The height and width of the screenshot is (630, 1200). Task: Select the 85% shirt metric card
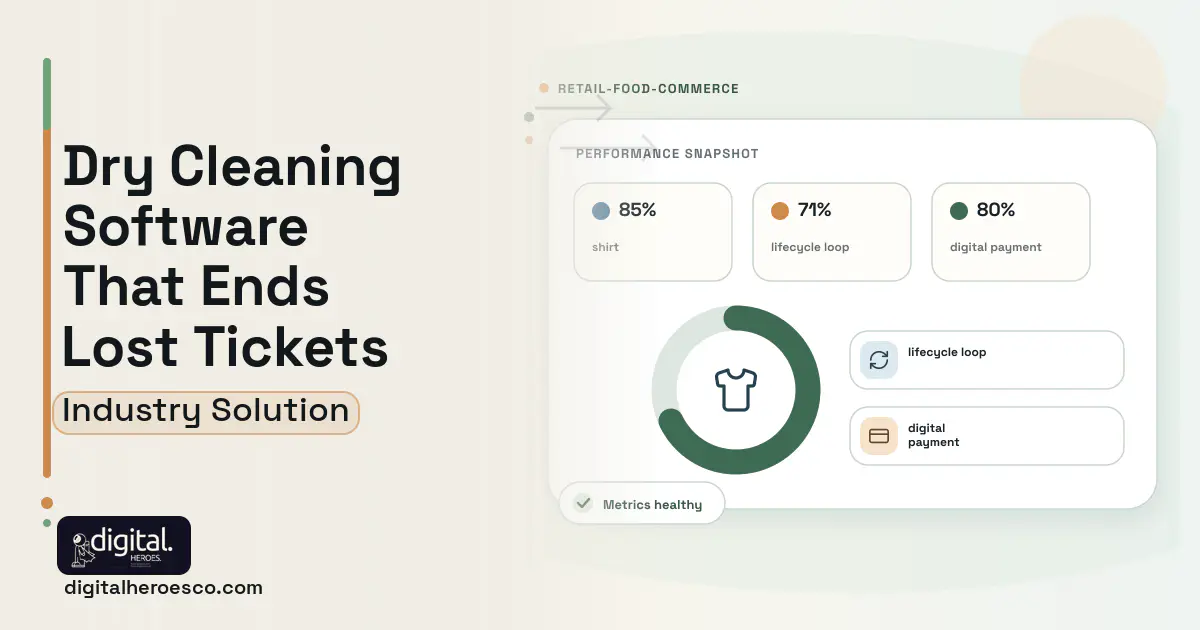(x=653, y=232)
